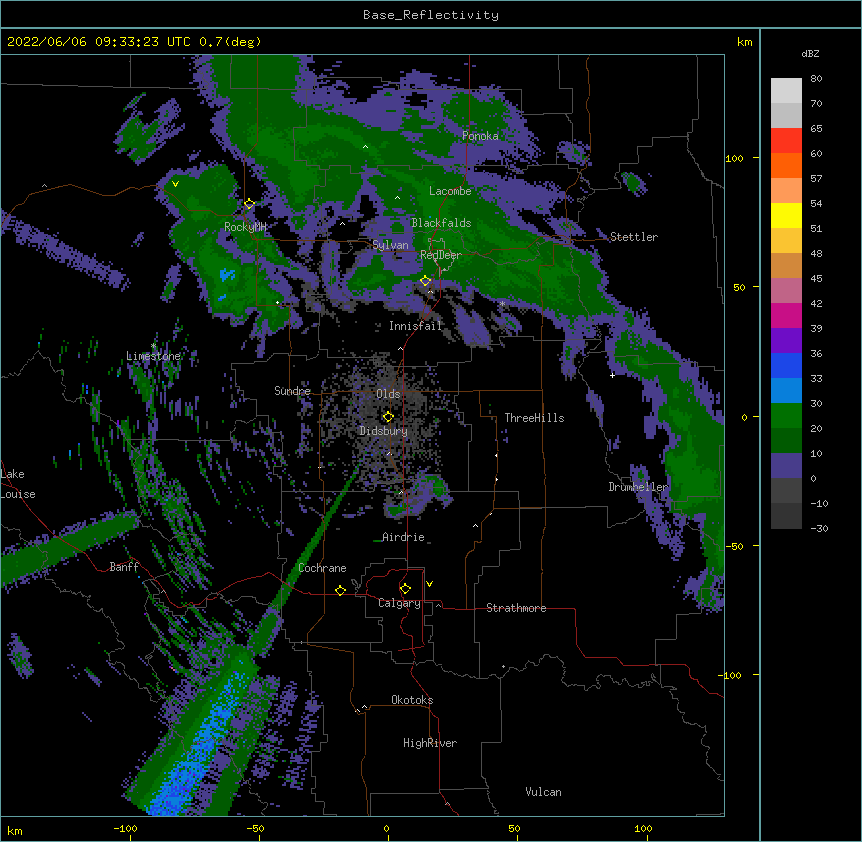This screenshot has width=862, height=842.
Task: Click the yellow diamond marker near RockyMH
Action: click(249, 204)
